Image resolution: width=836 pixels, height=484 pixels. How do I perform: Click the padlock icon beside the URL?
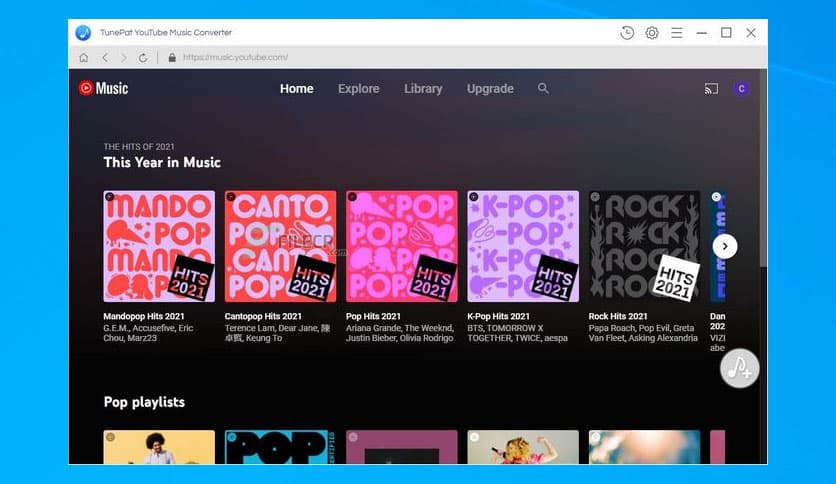tap(172, 58)
